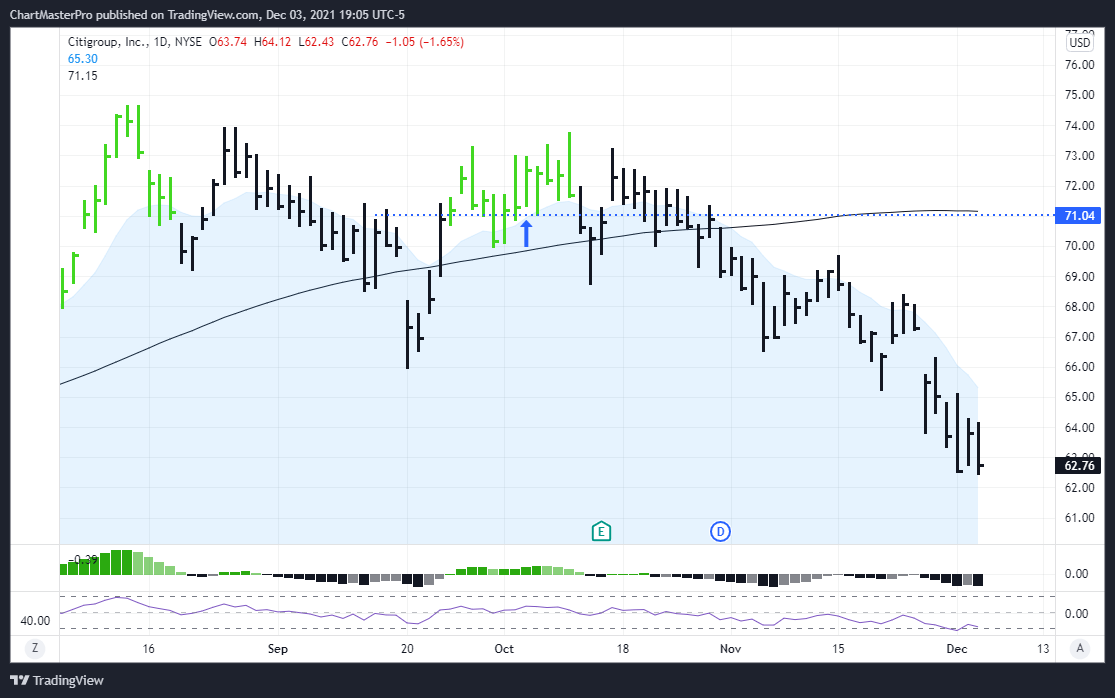Screen dimensions: 1115x698
Task: Click the 71.15 indicator value
Action: point(82,76)
